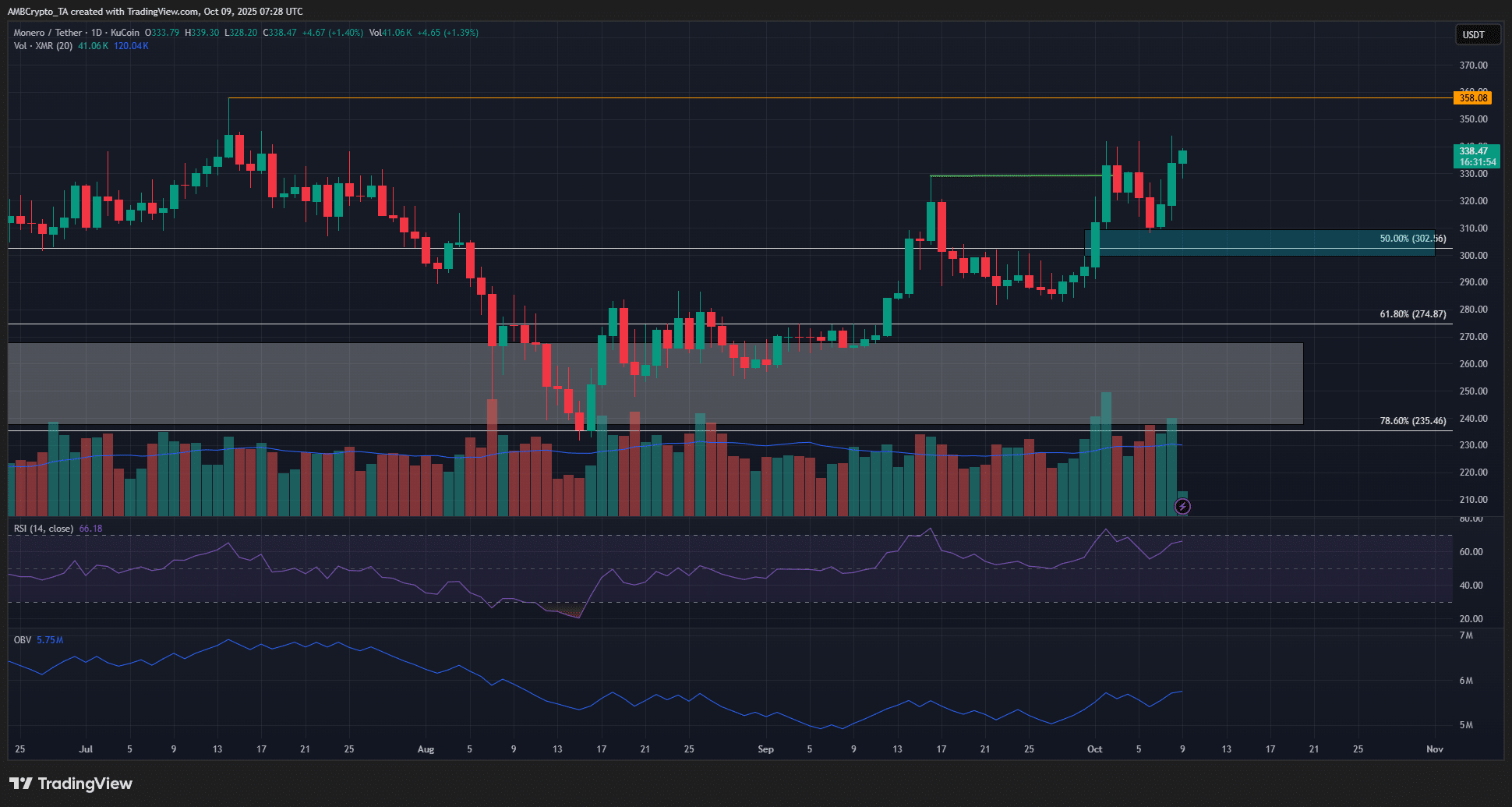Image resolution: width=1512 pixels, height=807 pixels.
Task: Click the Aug label on the time axis
Action: [426, 749]
